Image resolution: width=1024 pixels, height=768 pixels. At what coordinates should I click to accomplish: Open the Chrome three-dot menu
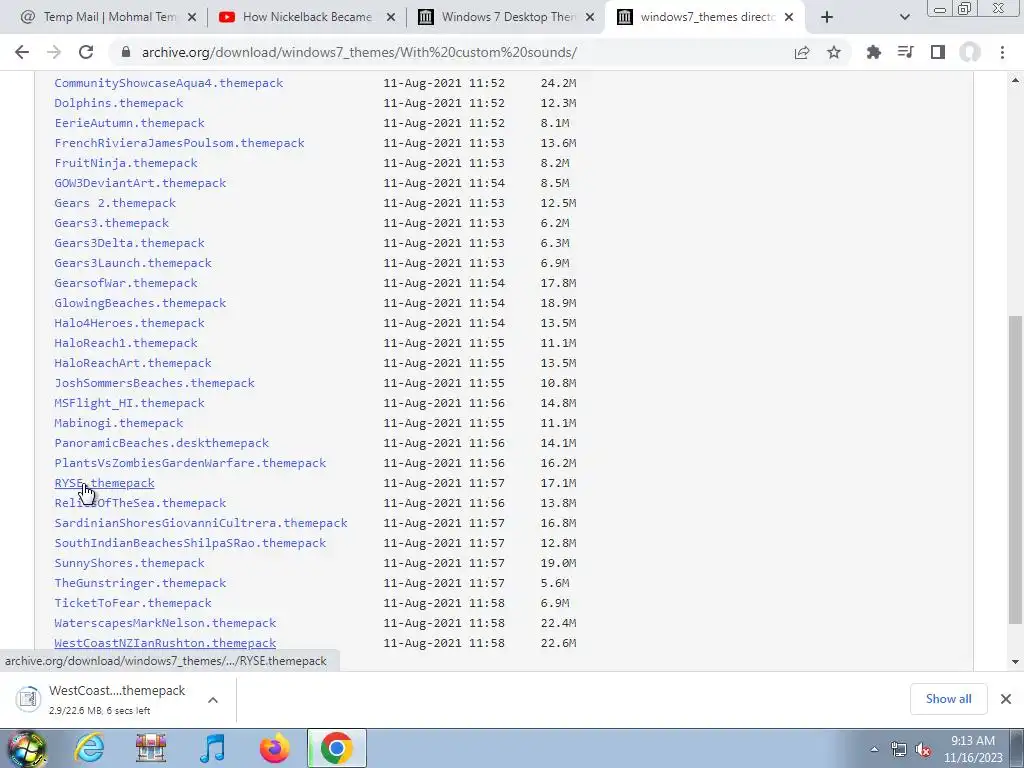pyautogui.click(x=1002, y=52)
